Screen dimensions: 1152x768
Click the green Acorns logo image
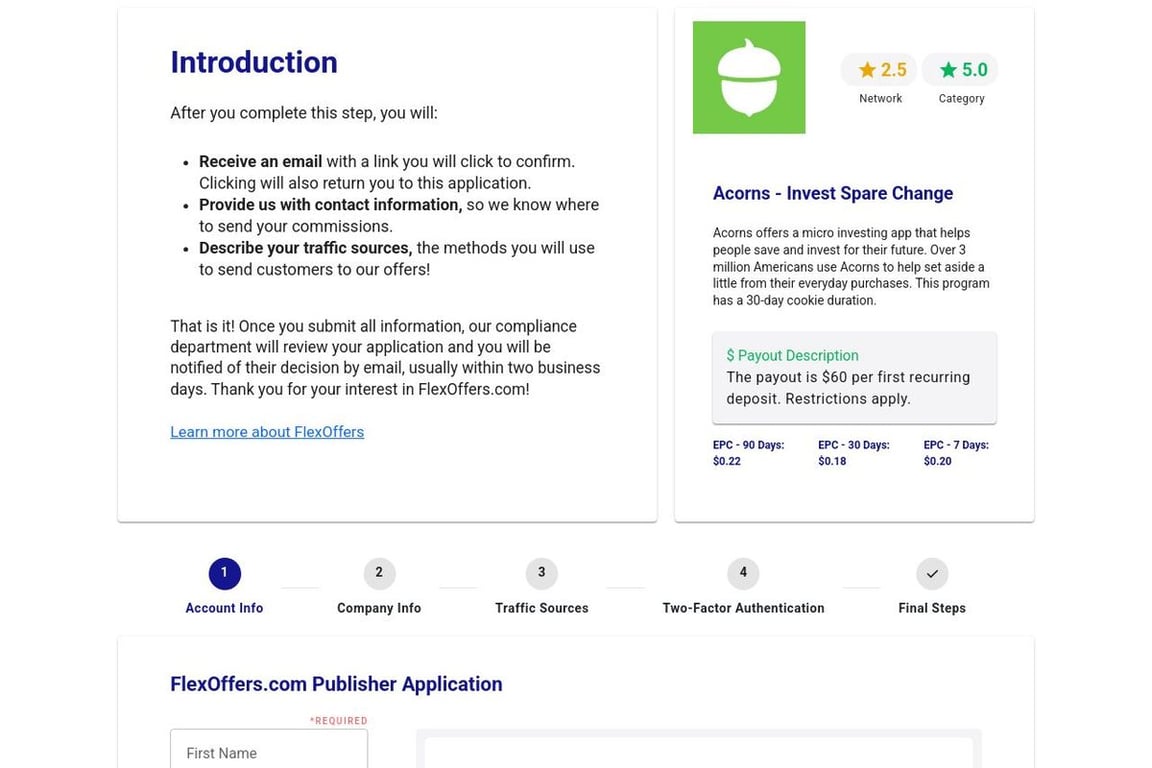(749, 77)
